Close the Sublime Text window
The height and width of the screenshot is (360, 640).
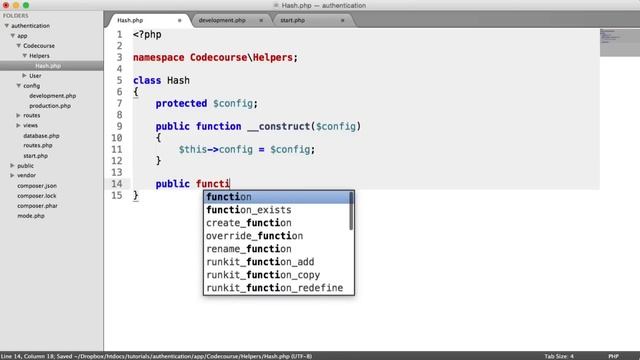(6, 5)
